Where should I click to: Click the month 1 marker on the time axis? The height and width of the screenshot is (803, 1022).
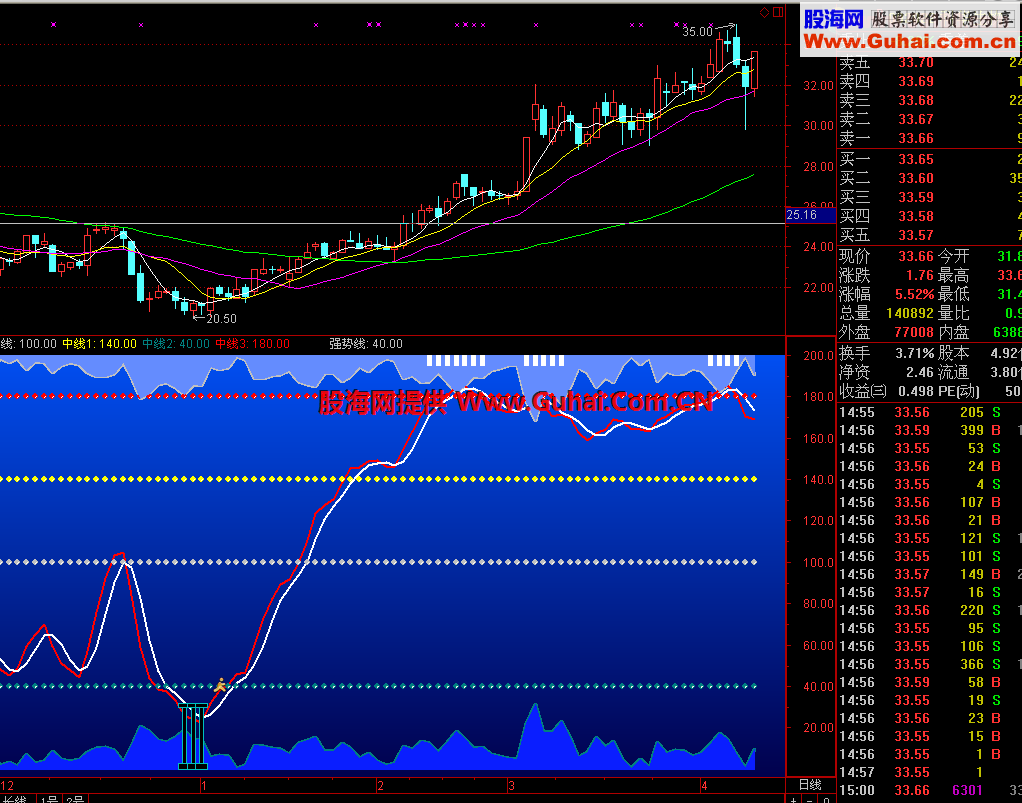pyautogui.click(x=204, y=785)
